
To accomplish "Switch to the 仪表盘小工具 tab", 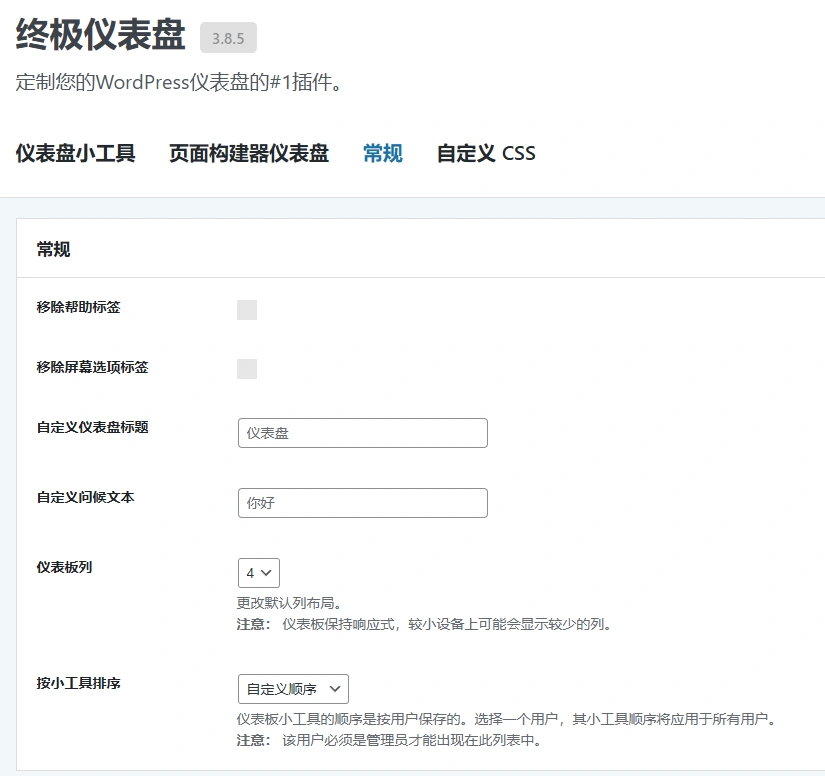I will tap(75, 153).
